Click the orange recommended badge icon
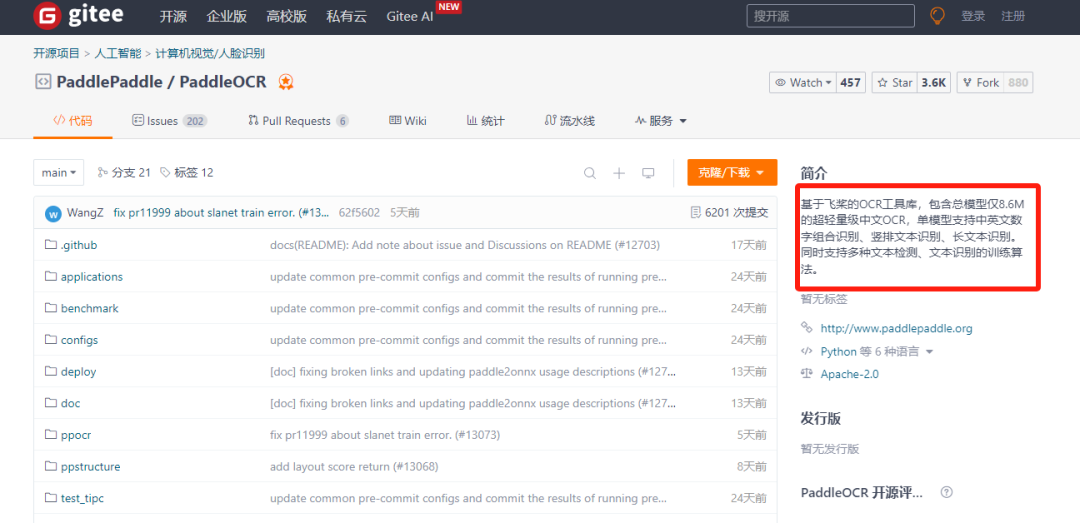Image resolution: width=1080 pixels, height=523 pixels. pyautogui.click(x=286, y=83)
